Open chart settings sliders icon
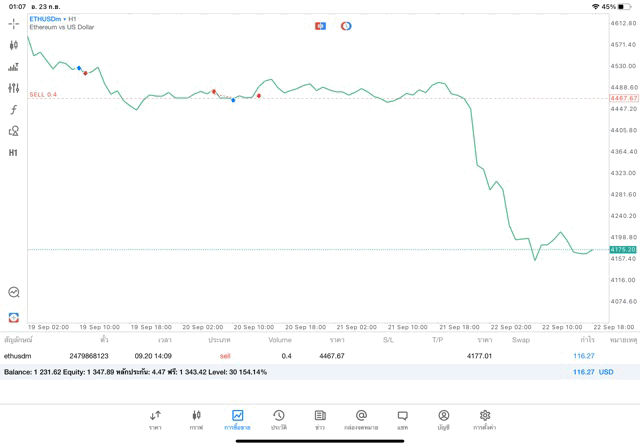This screenshot has width=640, height=447. 13,88
